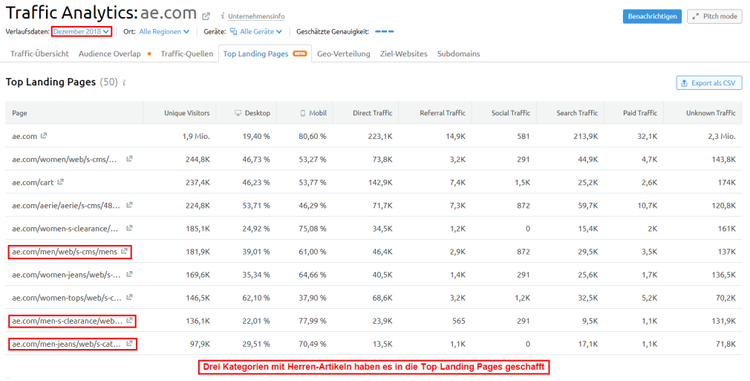This screenshot has width=750, height=381.
Task: Sort by Referral Traffic column header
Action: (442, 113)
